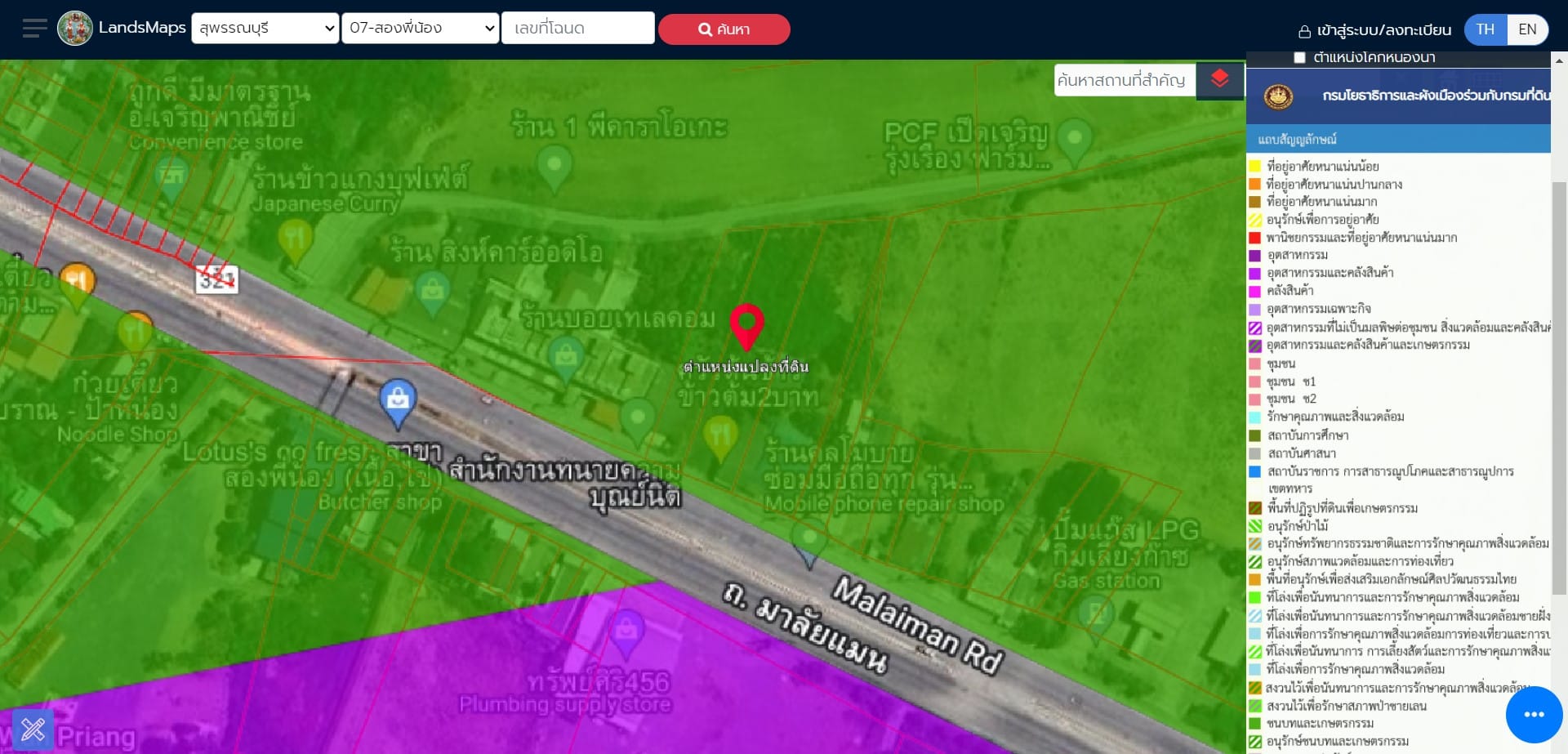Click the ค้นหาสถานที่สำคัญ place search field

click(x=1125, y=80)
